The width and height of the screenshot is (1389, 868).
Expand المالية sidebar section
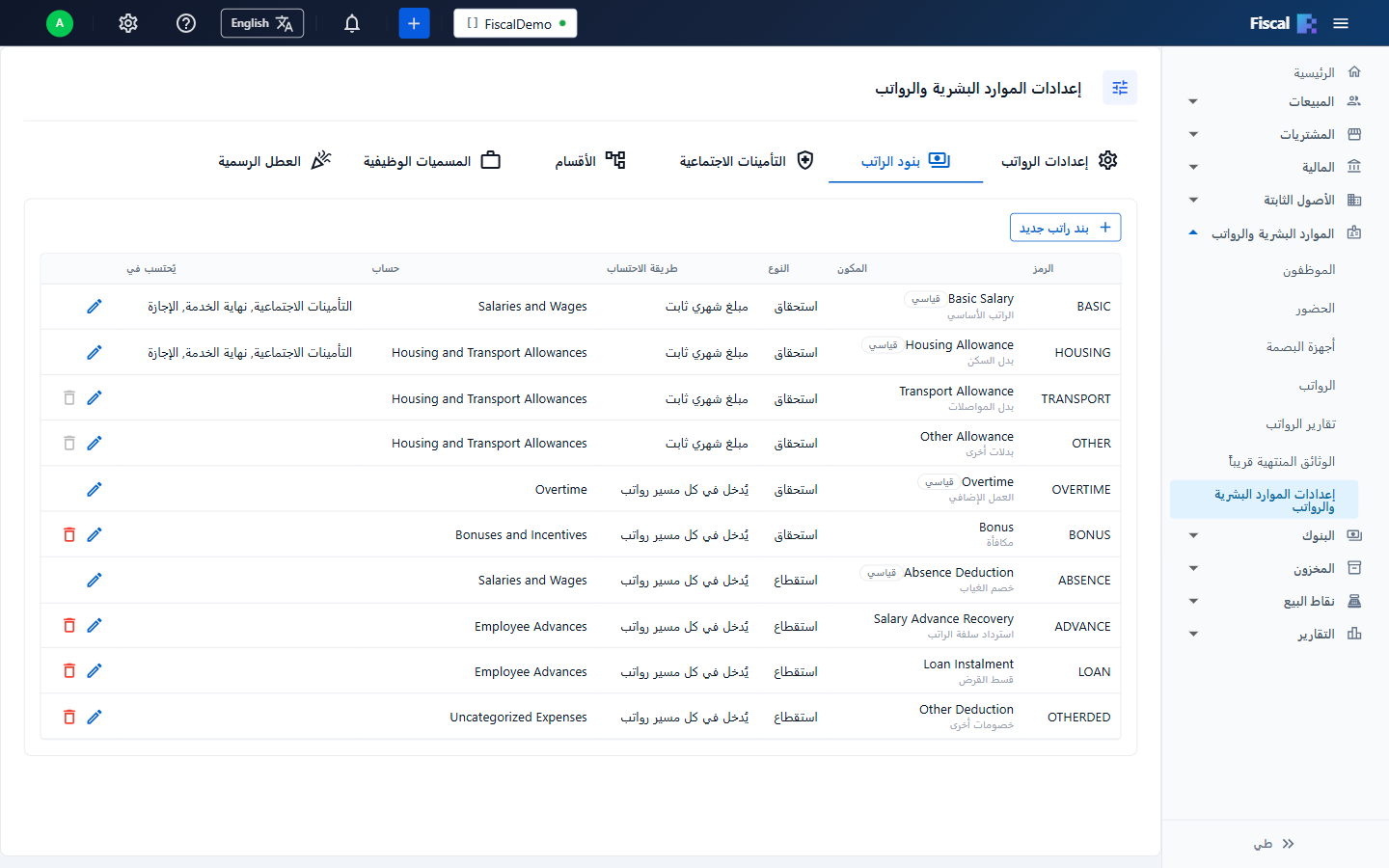[1275, 167]
